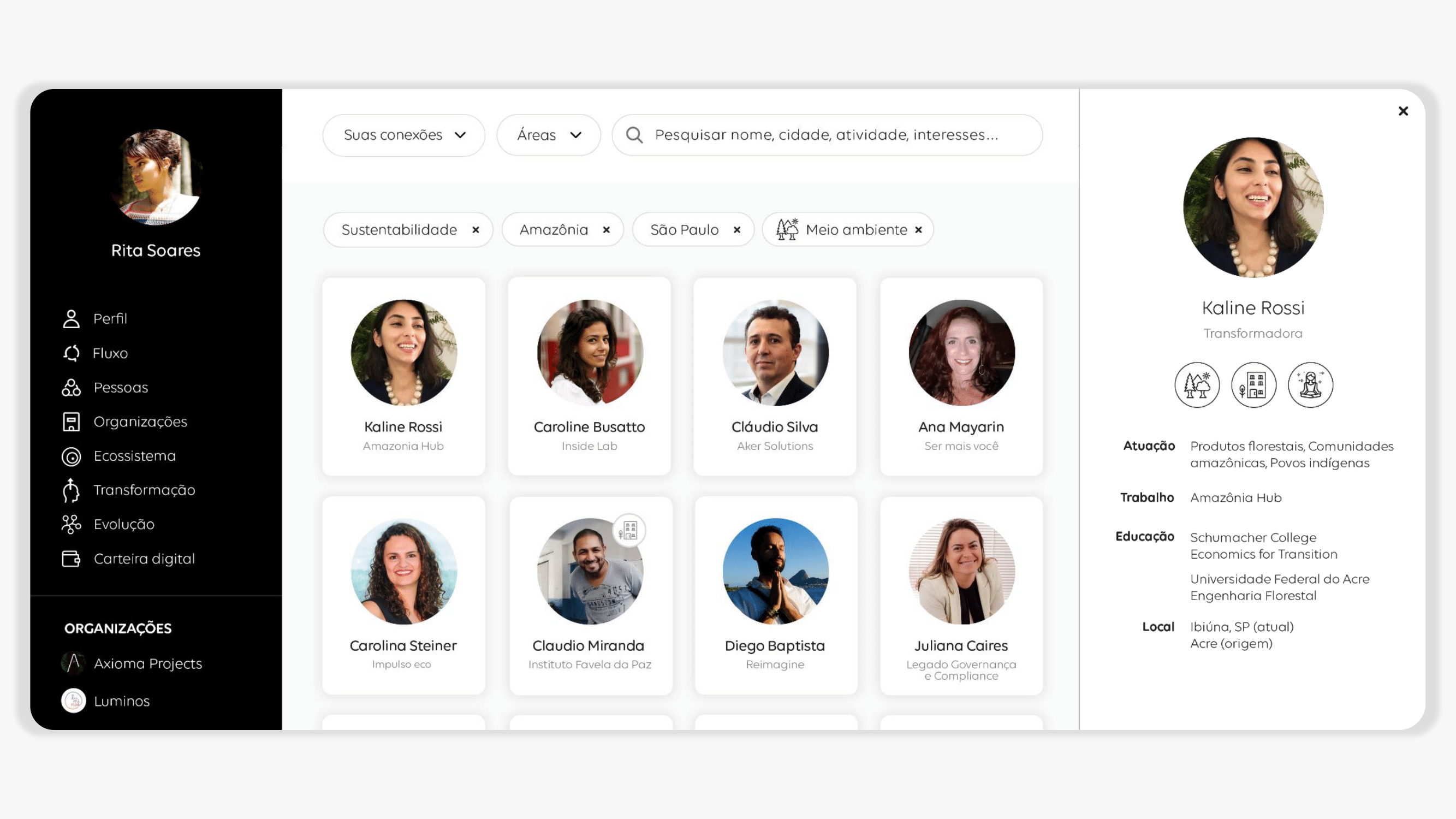This screenshot has height=819, width=1456.
Task: Expand the Suas conexões dropdown
Action: tap(403, 135)
